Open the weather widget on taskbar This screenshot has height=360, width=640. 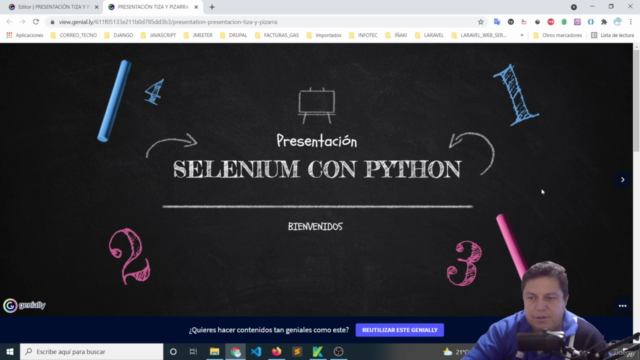(456, 351)
